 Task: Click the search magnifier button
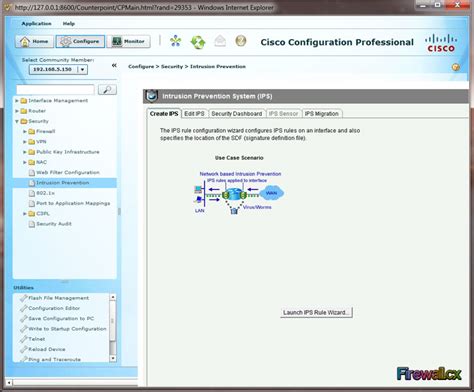(107, 90)
